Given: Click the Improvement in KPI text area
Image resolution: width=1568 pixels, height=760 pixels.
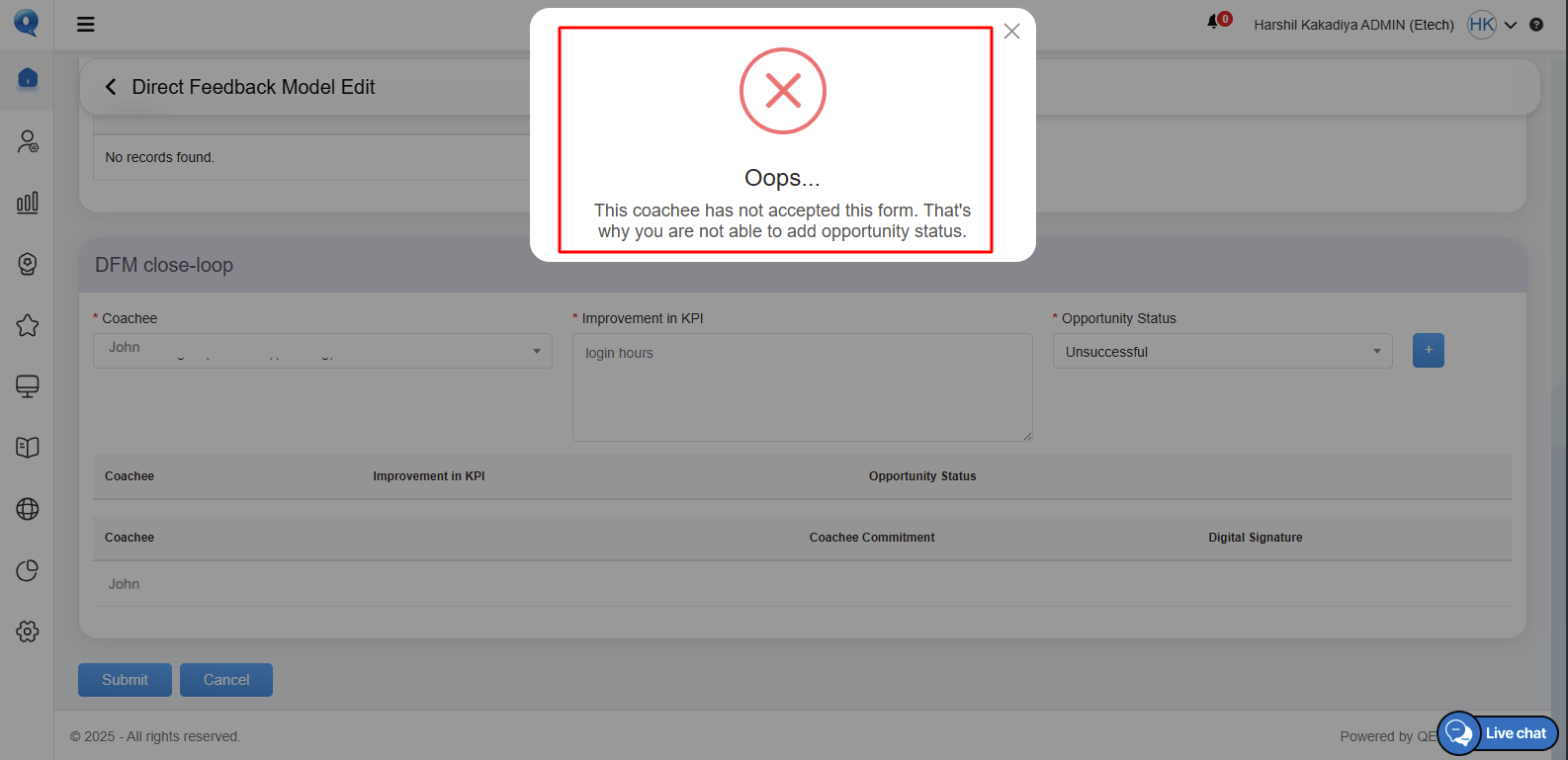Looking at the screenshot, I should (802, 387).
